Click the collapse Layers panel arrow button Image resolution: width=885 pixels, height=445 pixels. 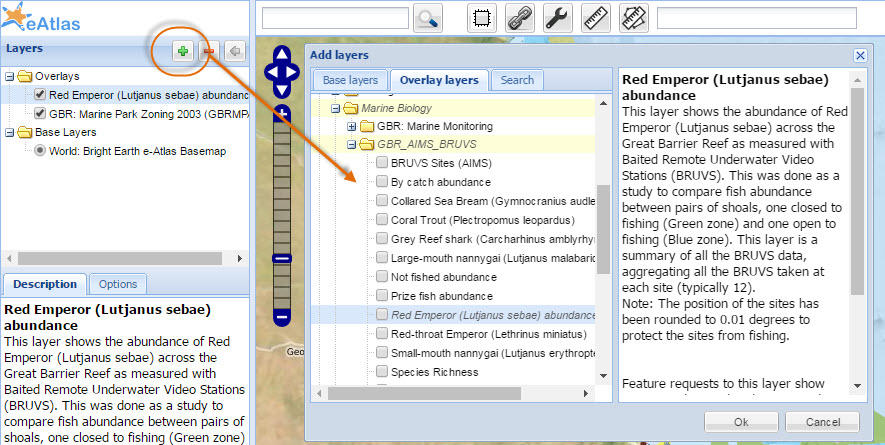[235, 51]
